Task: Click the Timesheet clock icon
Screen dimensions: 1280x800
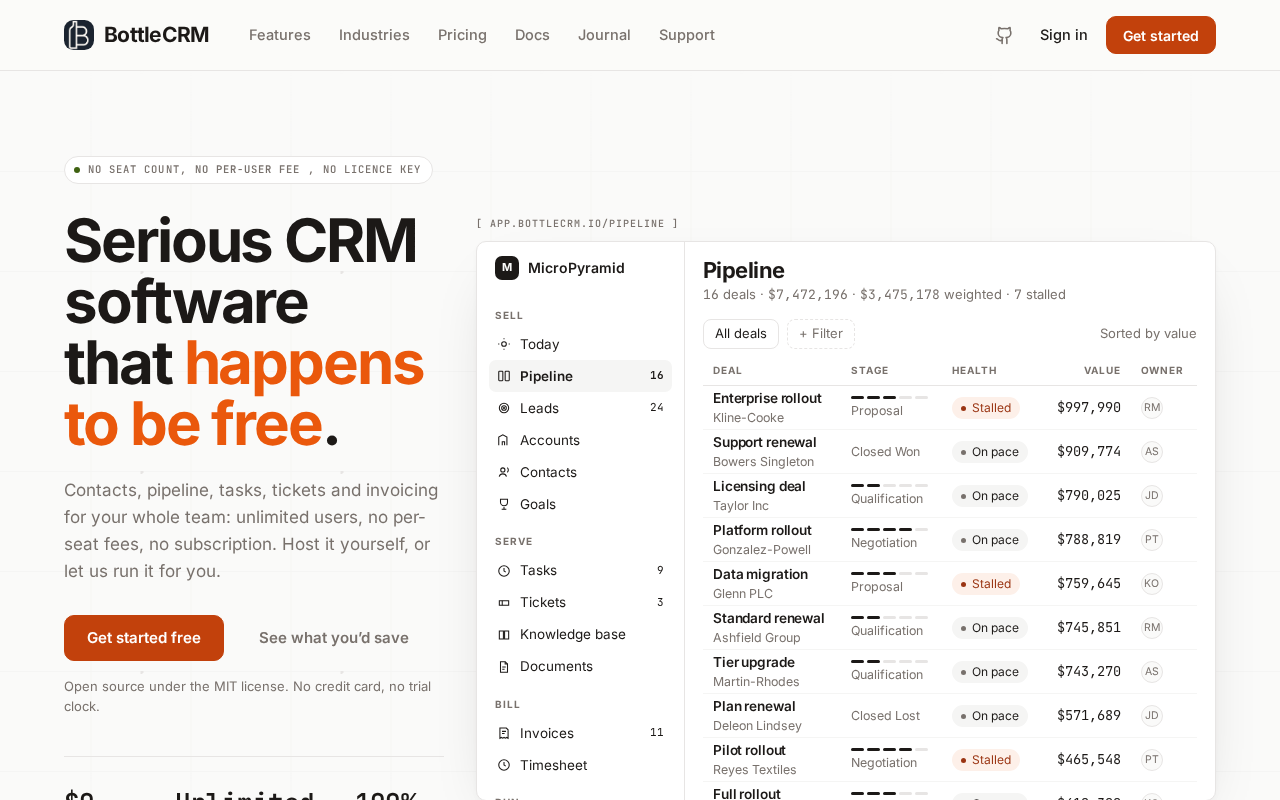Action: pyautogui.click(x=504, y=765)
